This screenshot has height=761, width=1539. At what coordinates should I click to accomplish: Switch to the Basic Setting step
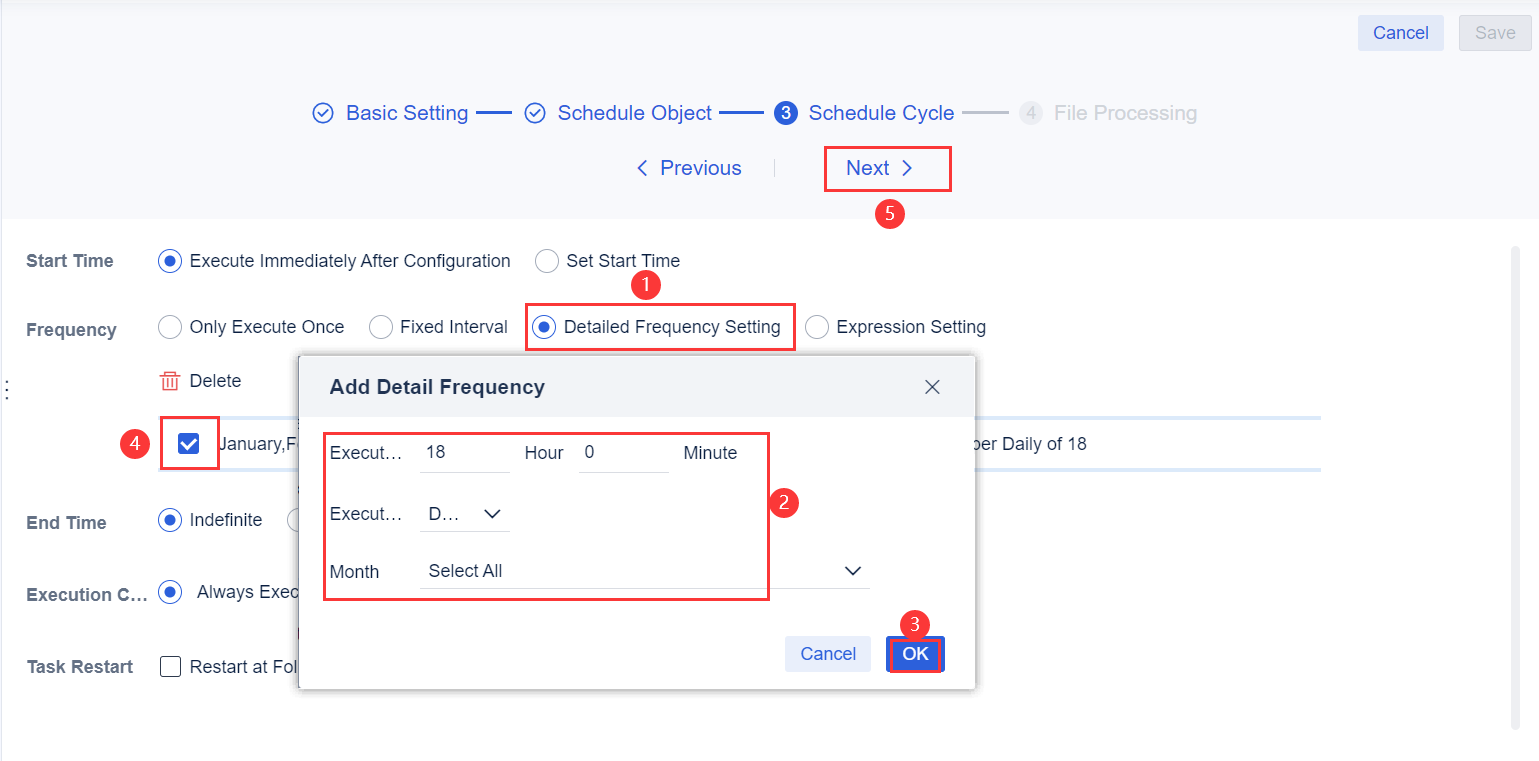[x=406, y=113]
